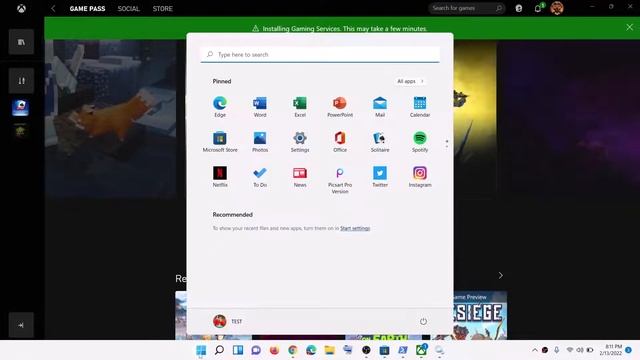Open the To Do app
640x360 pixels.
(x=260, y=177)
